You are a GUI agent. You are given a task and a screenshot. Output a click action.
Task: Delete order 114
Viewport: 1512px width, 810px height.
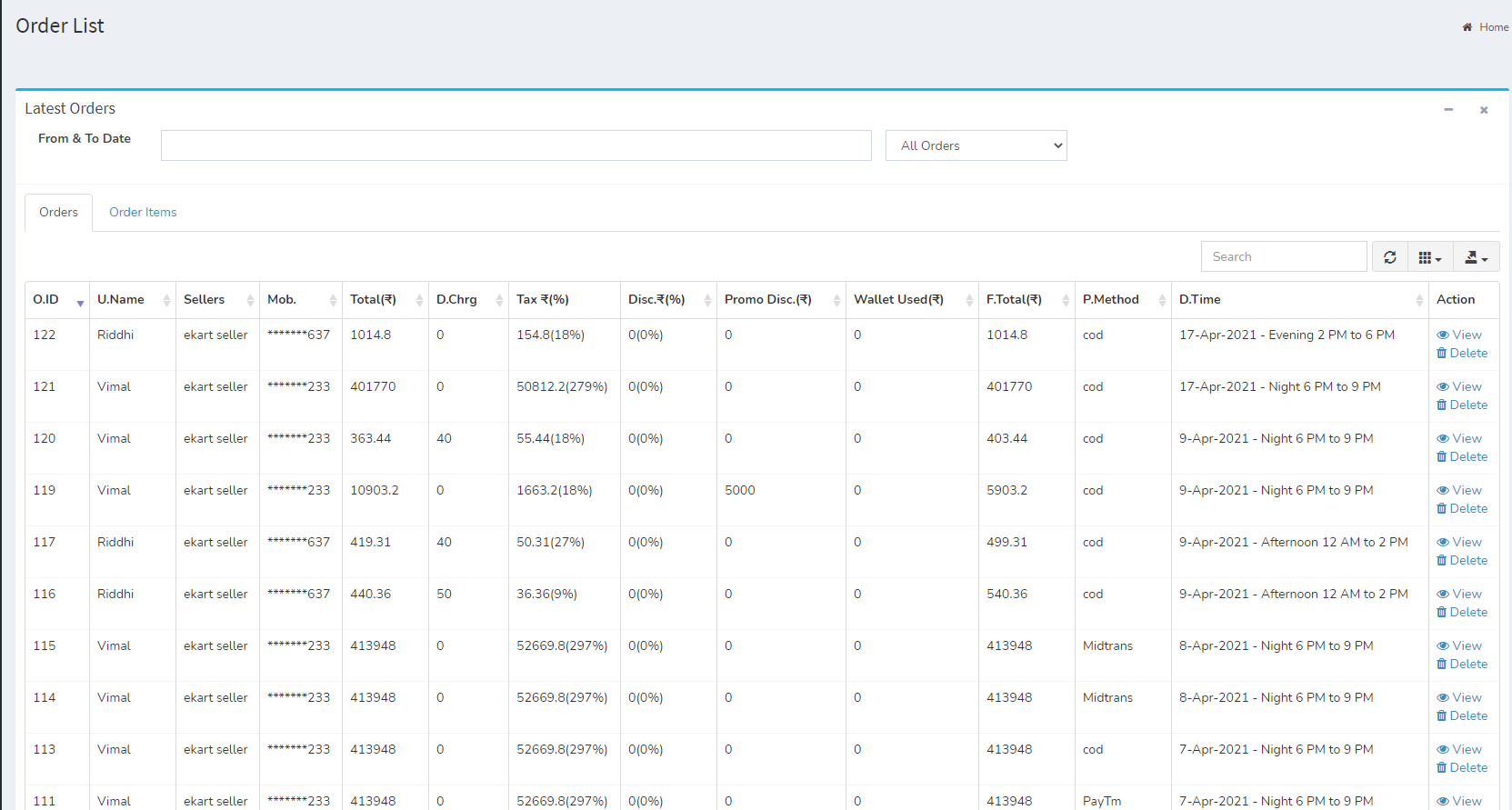coord(1462,715)
